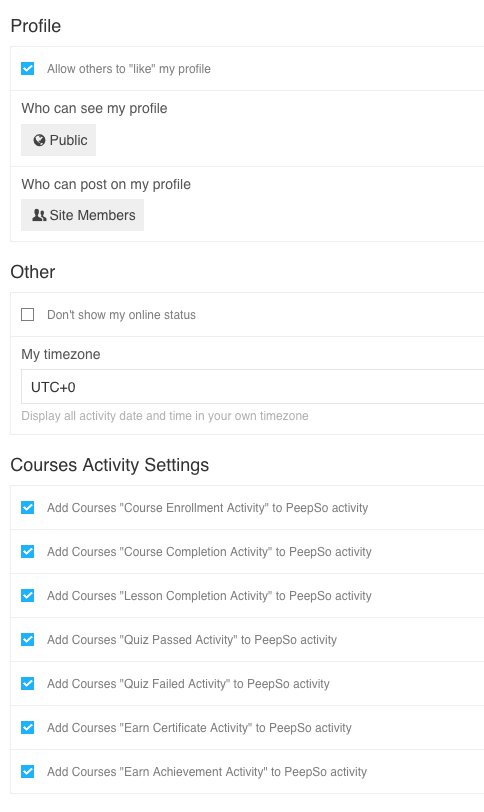Open the UTC+0 timezone selector
This screenshot has height=812, width=484.
click(x=253, y=387)
